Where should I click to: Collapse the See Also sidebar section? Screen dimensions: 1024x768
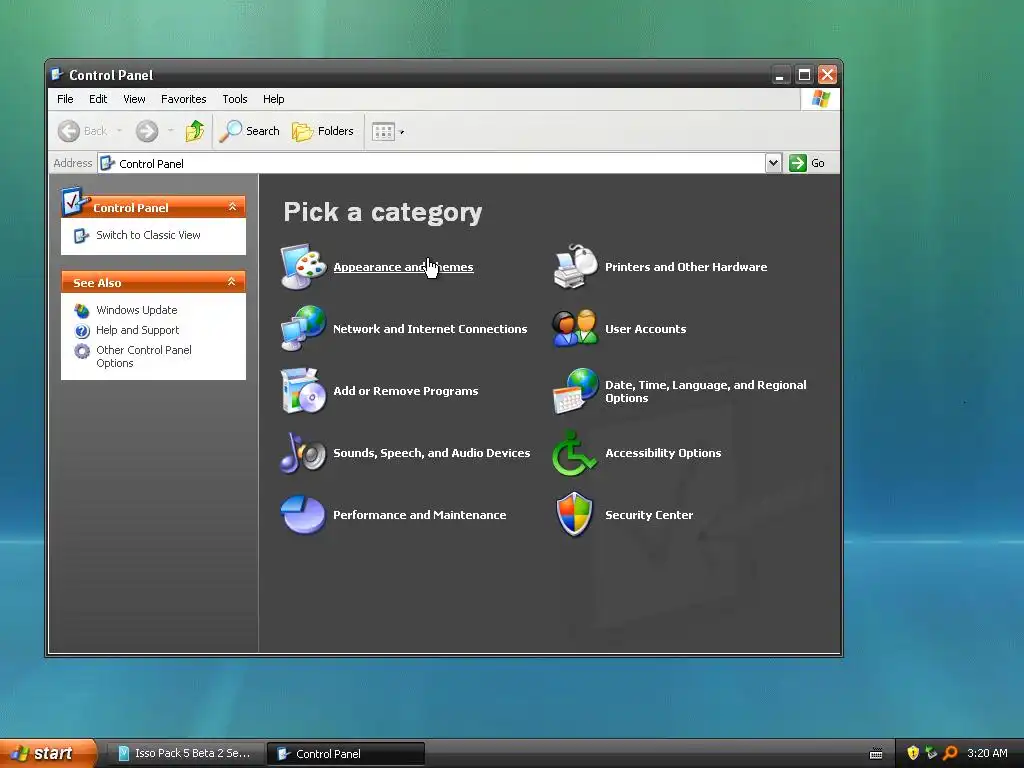(x=231, y=282)
